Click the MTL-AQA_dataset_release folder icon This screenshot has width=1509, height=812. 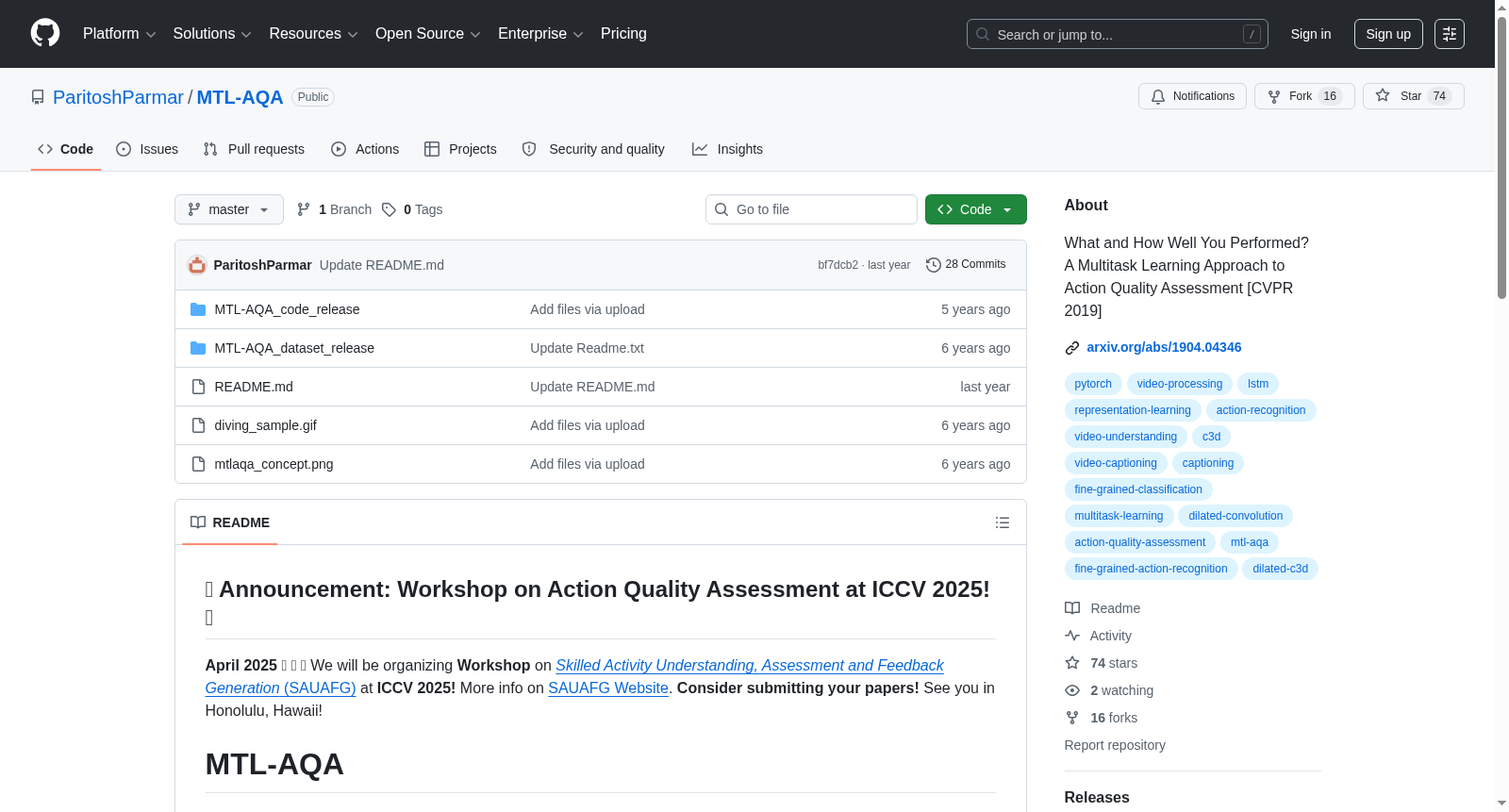click(198, 348)
